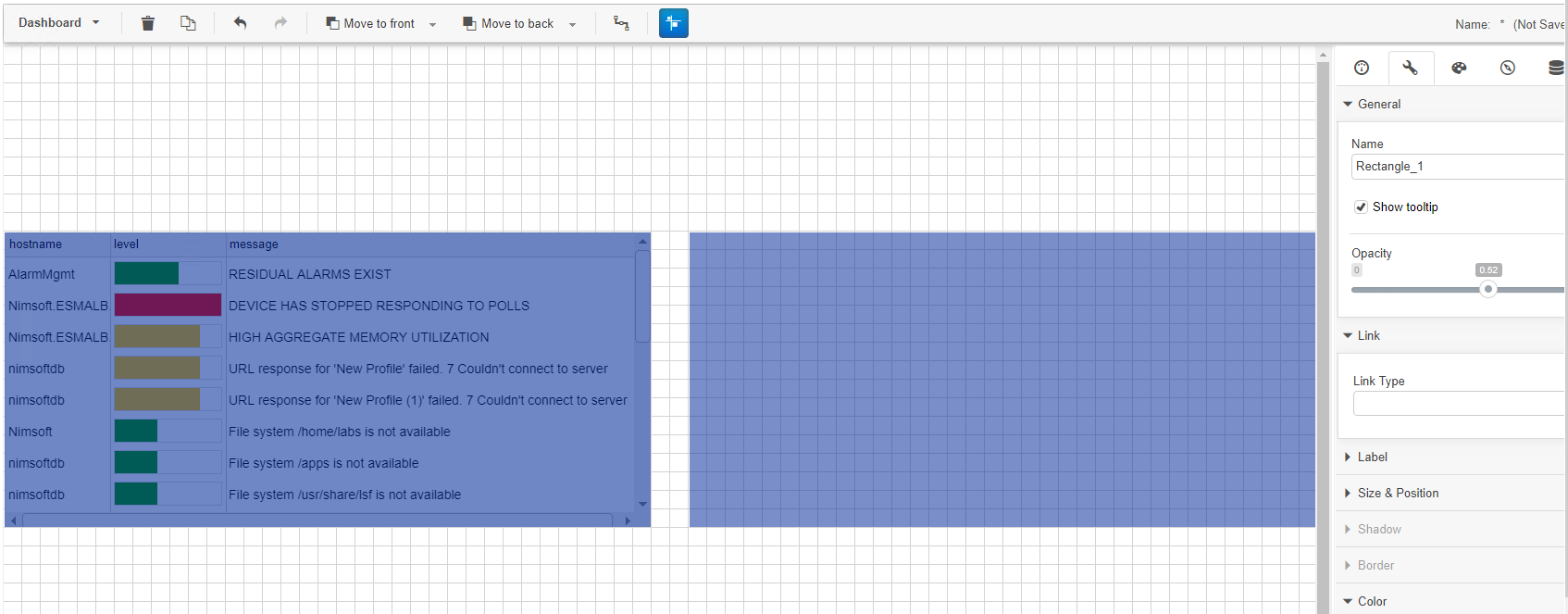Open the database data source tab
Viewport: 1568px width, 614px height.
(x=1556, y=68)
